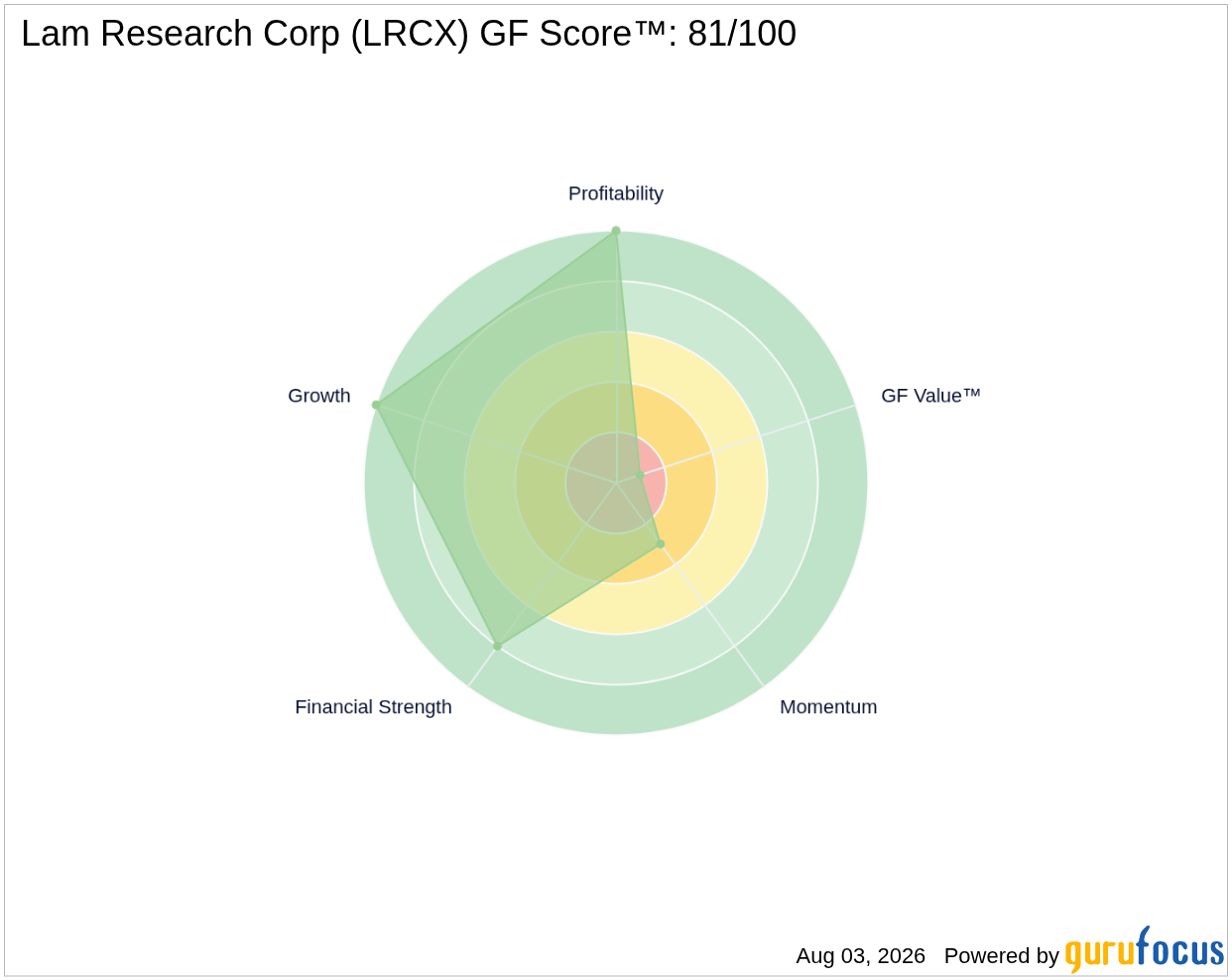Click the Lam Research Corp chart title
The image size is (1232, 980).
coord(409,34)
